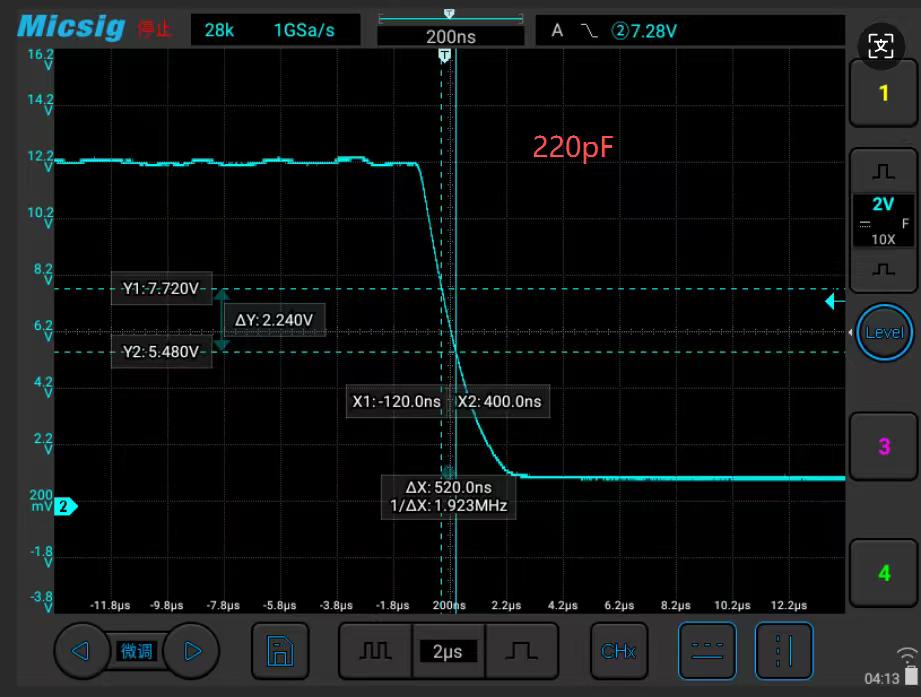921x697 pixels.
Task: Open the 2µs timebase selector
Action: [x=447, y=652]
